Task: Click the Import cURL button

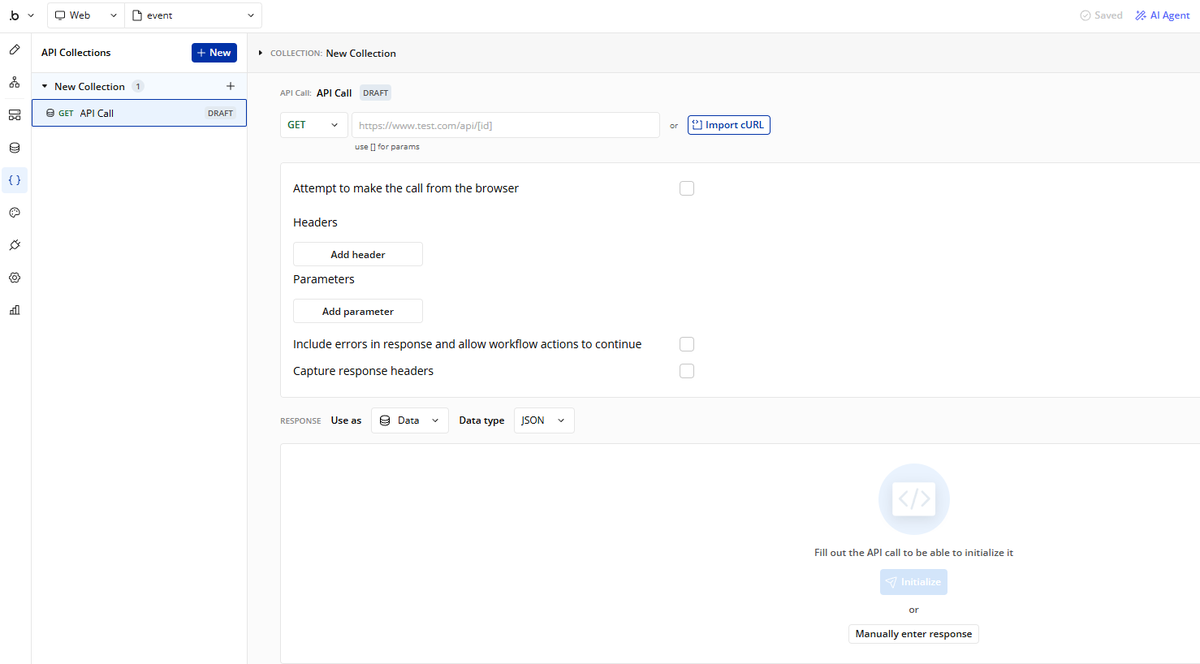Action: (x=729, y=125)
